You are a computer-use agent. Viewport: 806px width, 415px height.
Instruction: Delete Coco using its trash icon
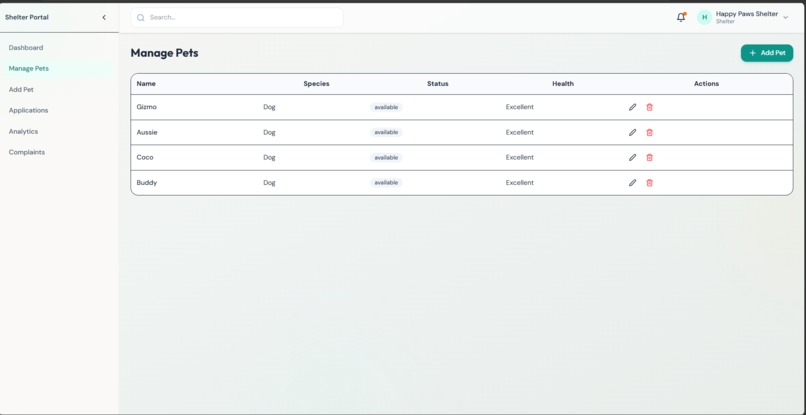point(649,157)
